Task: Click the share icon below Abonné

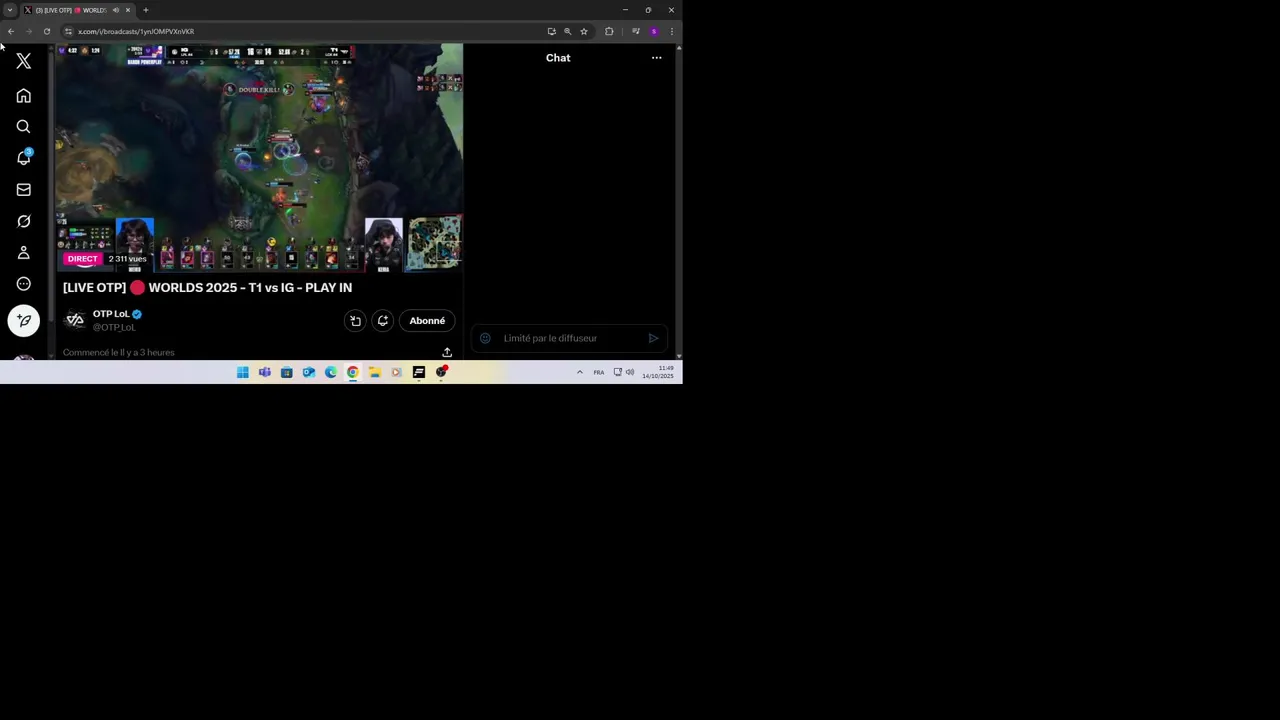Action: point(447,352)
